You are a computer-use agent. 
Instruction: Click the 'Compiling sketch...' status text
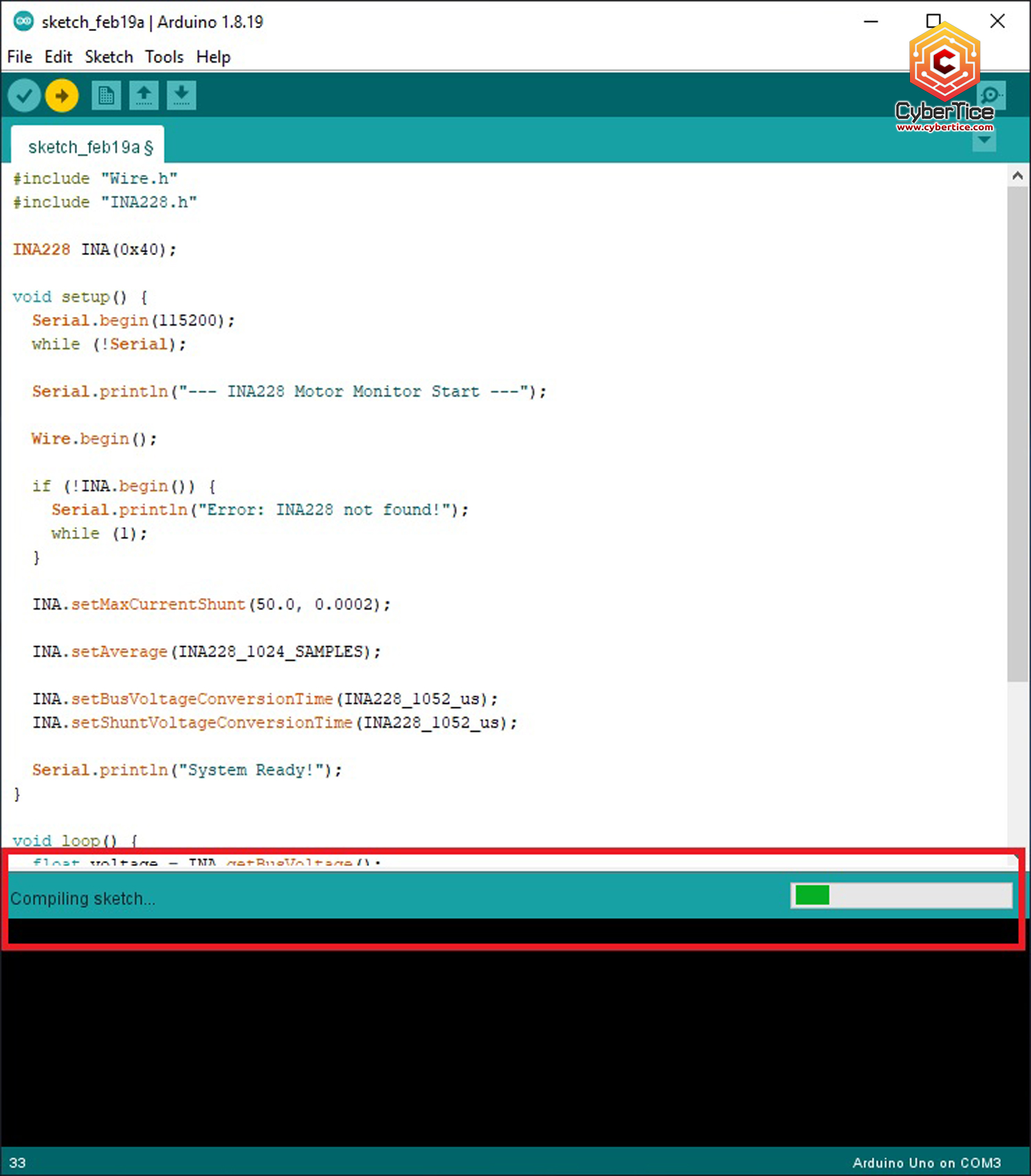[x=82, y=898]
